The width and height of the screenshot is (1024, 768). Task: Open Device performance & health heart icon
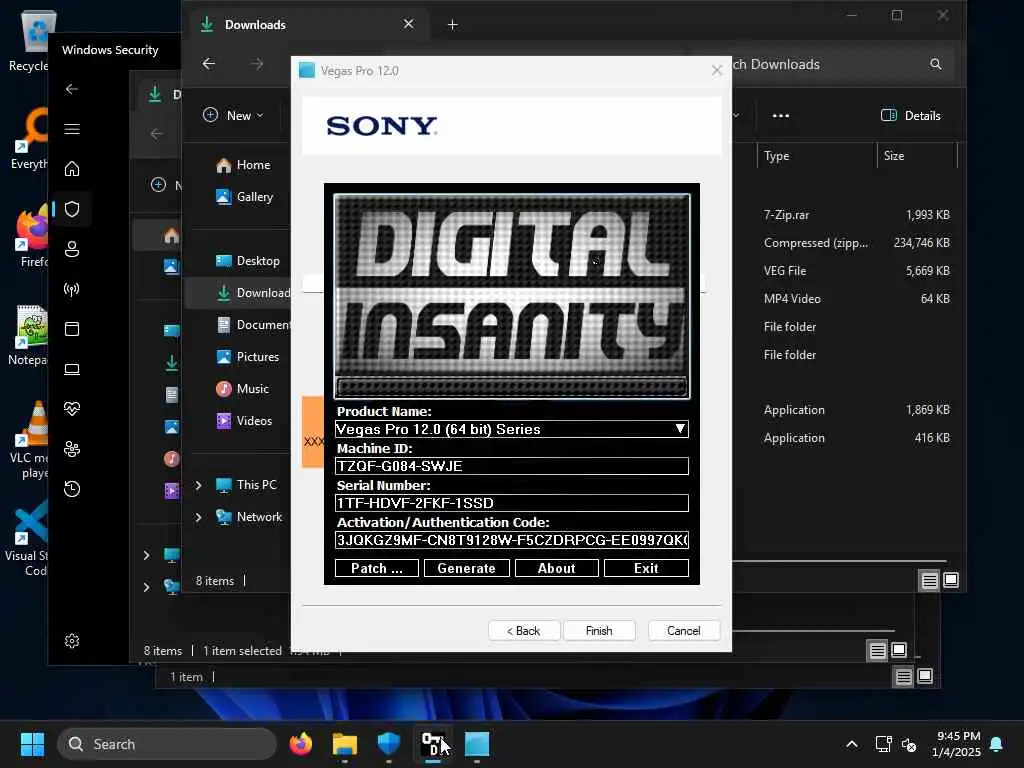click(x=72, y=409)
